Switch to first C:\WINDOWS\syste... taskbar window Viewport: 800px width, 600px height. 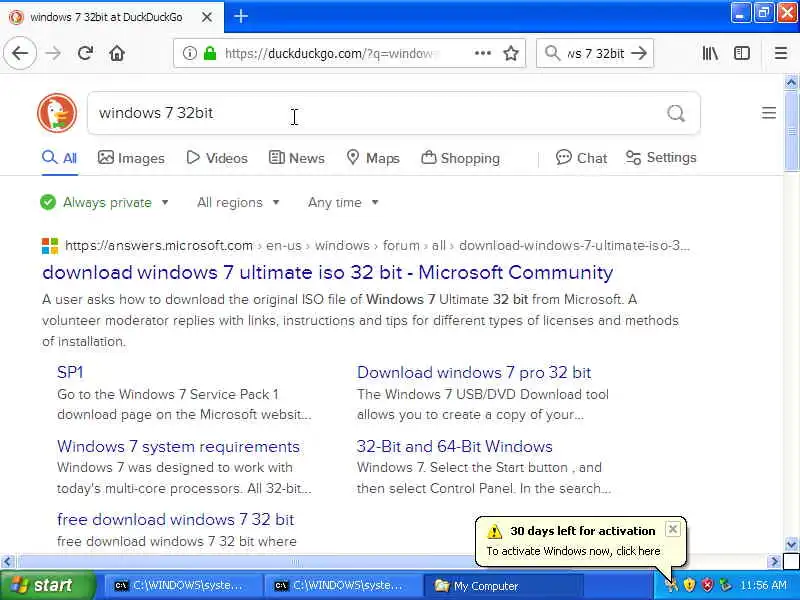(x=183, y=585)
